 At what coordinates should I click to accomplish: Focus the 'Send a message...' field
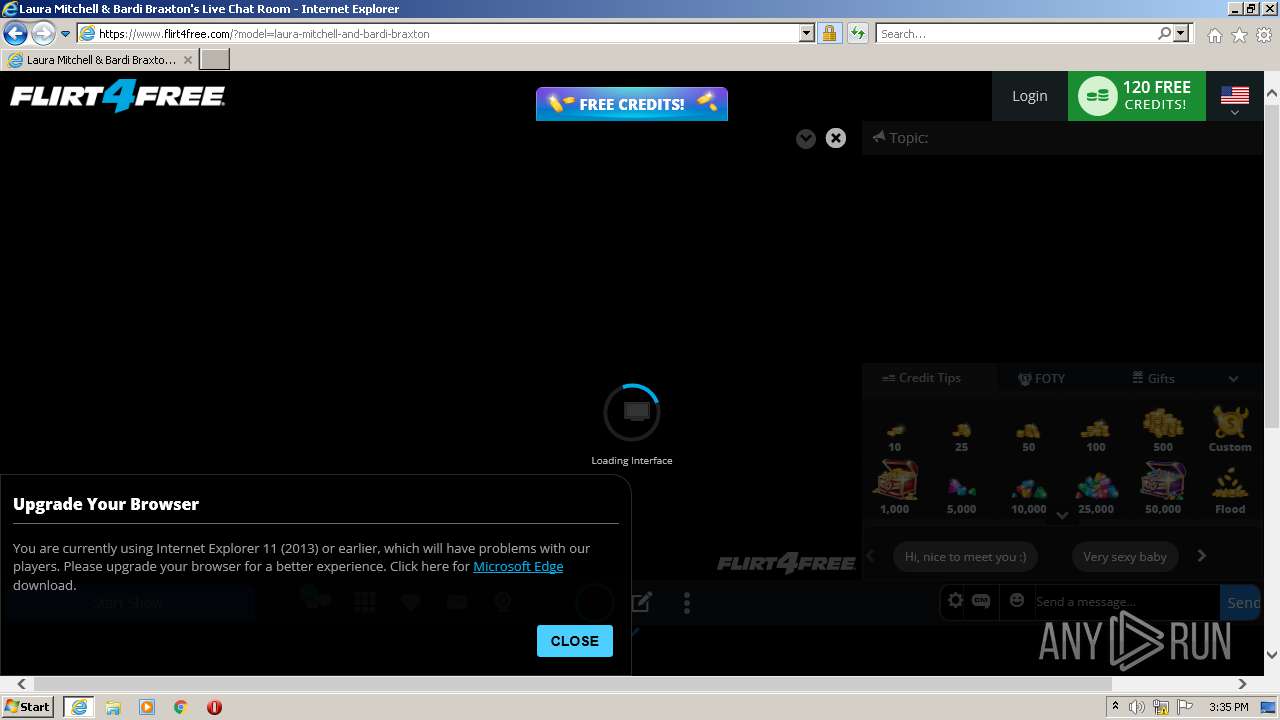tap(1125, 602)
